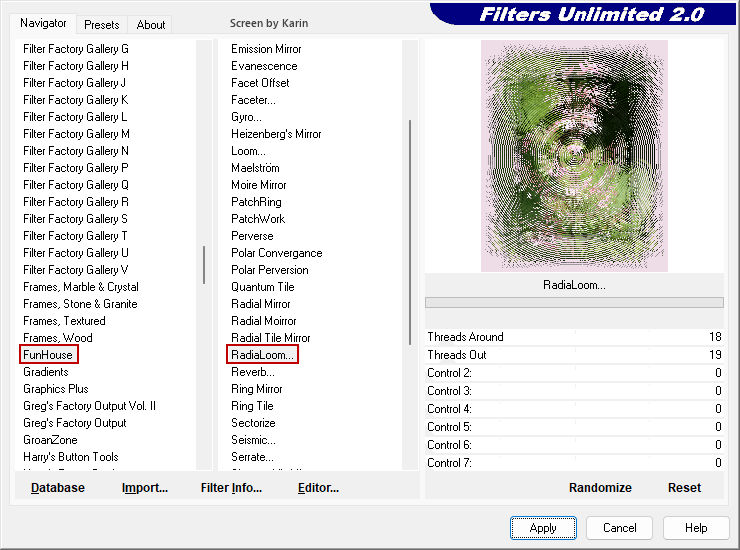Screen dimensions: 740x550
Task: Reset the filter controls
Action: point(684,488)
